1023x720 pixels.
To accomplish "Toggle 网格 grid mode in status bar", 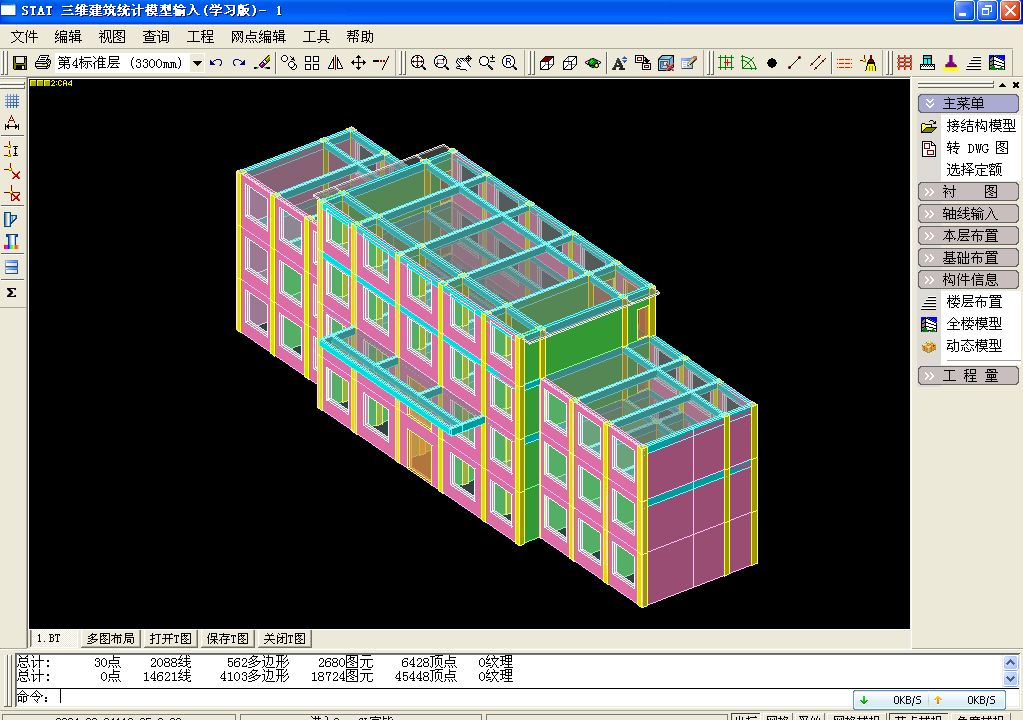I will coord(777,717).
